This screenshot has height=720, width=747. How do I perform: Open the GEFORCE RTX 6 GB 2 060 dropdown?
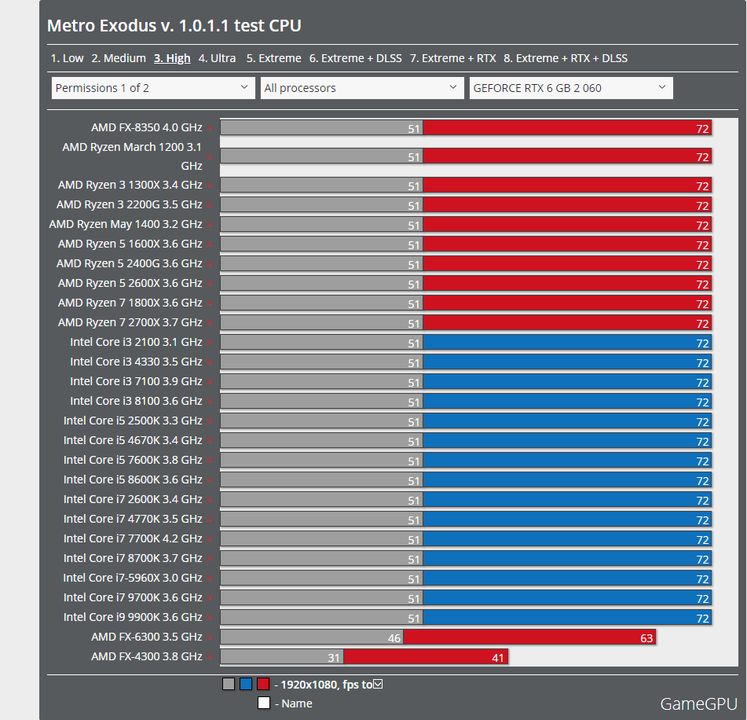coord(571,88)
